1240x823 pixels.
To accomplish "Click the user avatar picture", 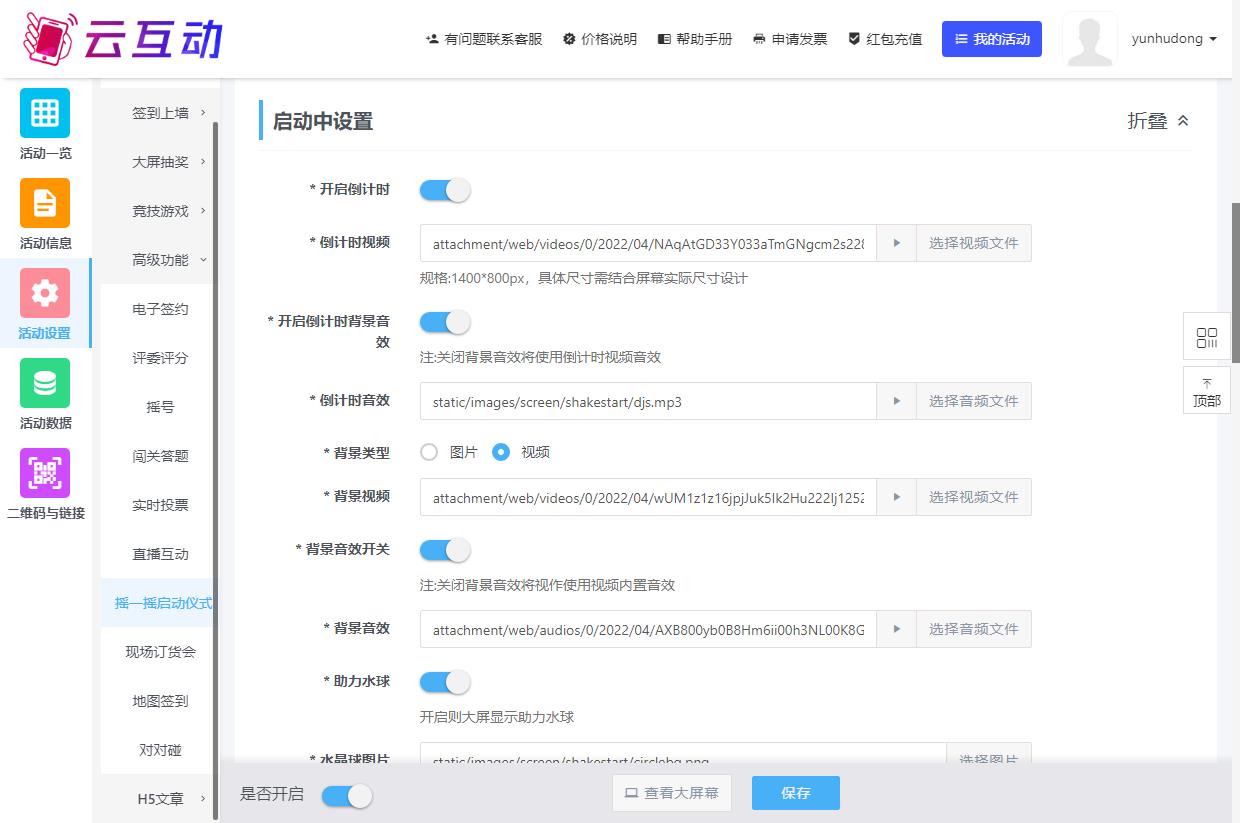I will (1089, 40).
